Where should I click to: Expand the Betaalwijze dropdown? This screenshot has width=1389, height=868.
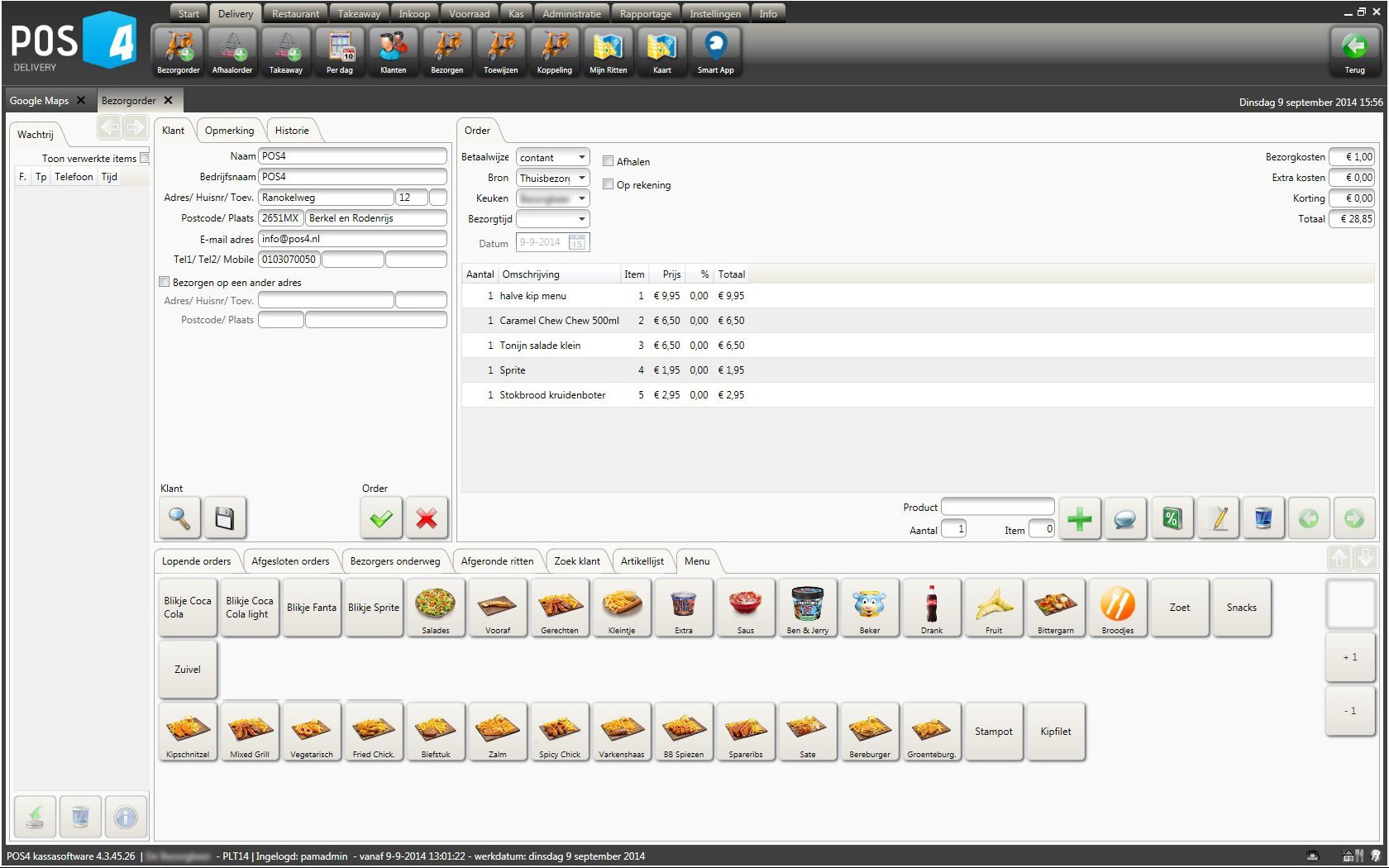click(582, 157)
